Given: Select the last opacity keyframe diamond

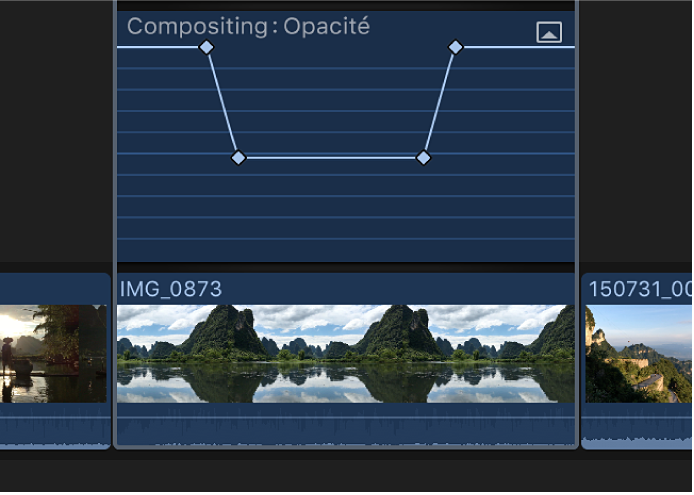Looking at the screenshot, I should click(456, 47).
